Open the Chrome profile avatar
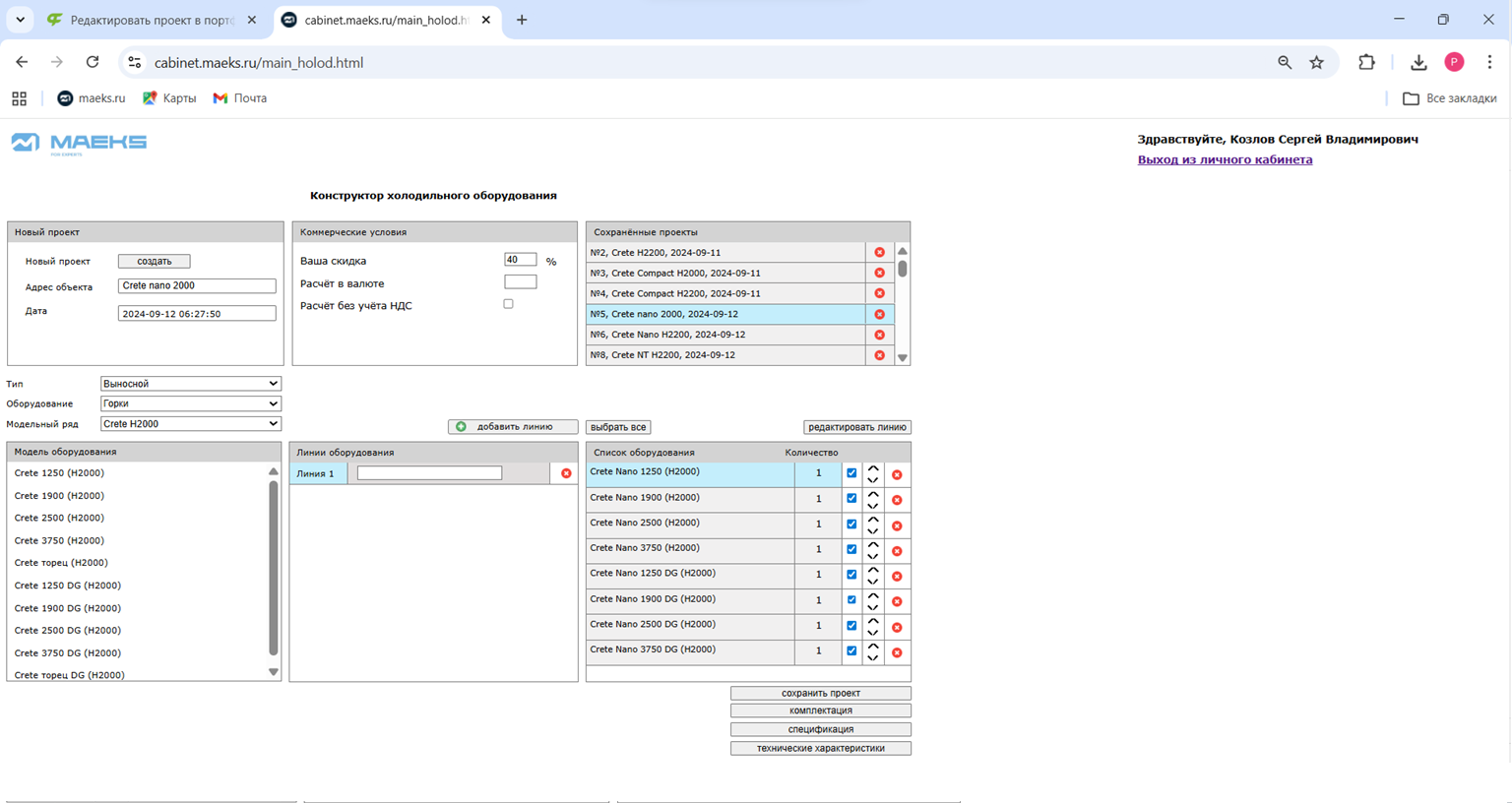This screenshot has height=803, width=1512. point(1454,62)
